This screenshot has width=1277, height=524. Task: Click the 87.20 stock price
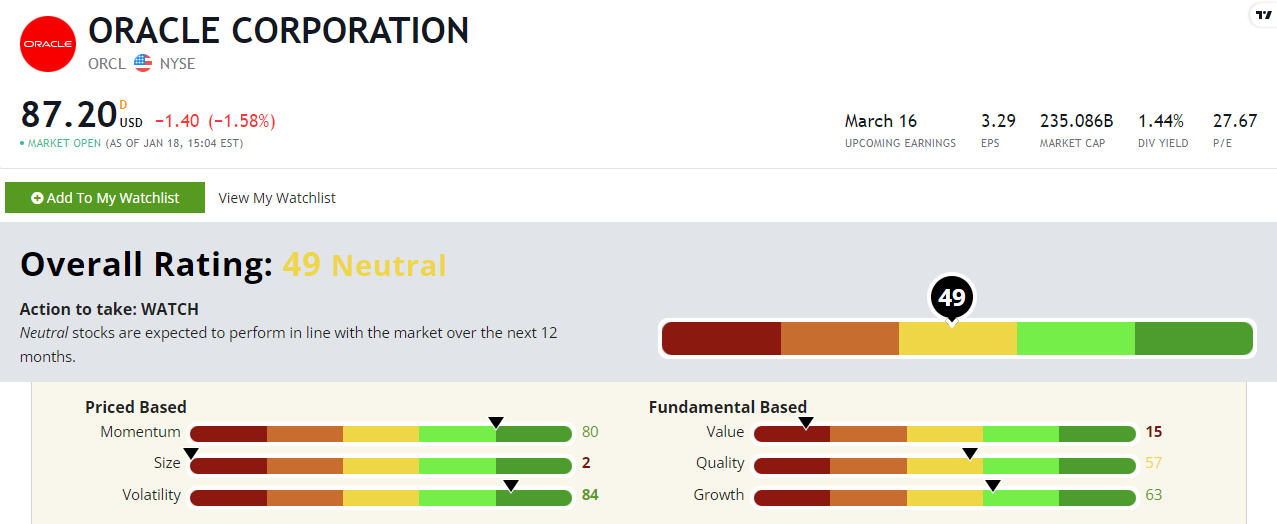68,115
